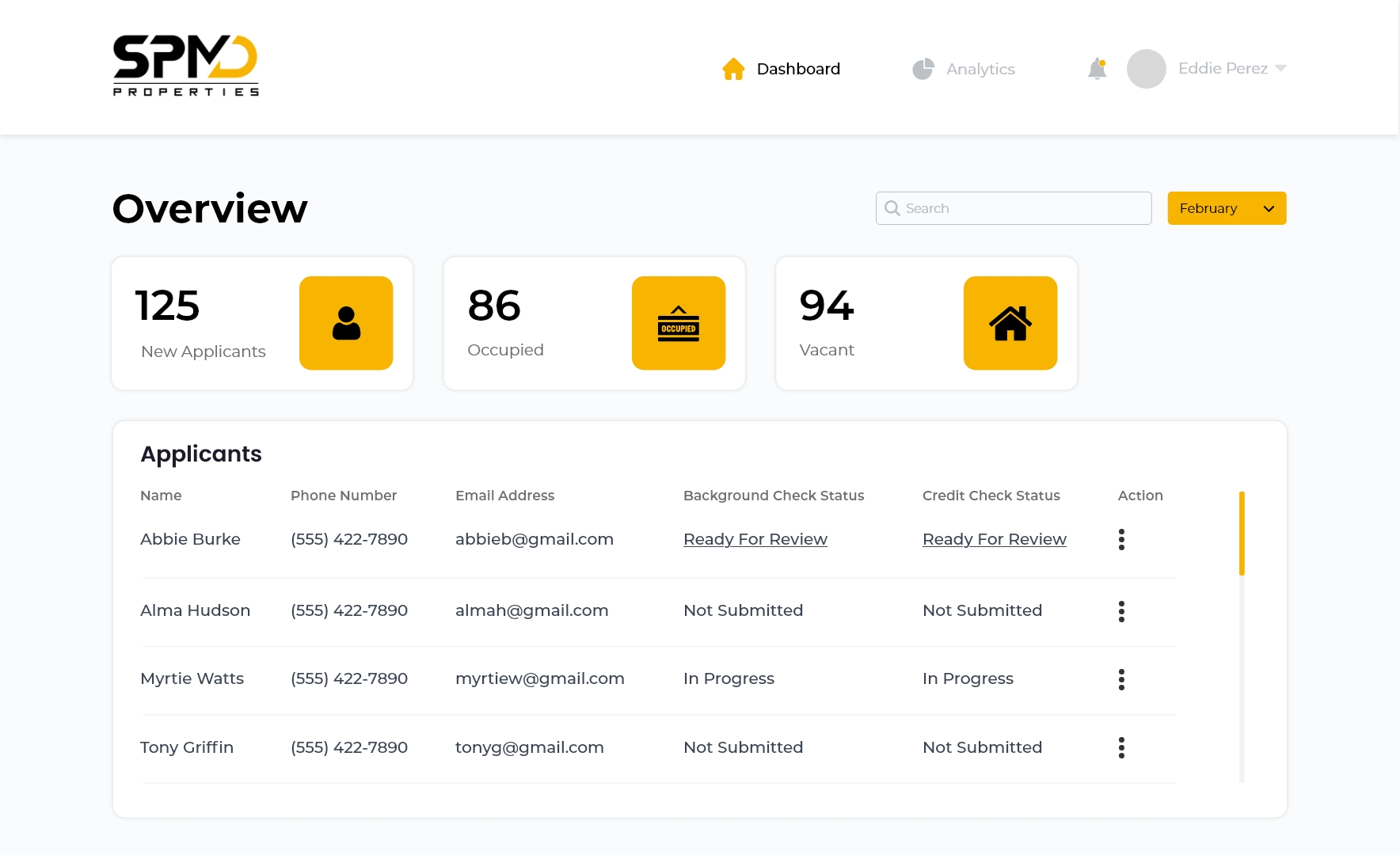This screenshot has width=1400, height=855.
Task: Click the Occupied sign icon
Action: click(x=678, y=322)
